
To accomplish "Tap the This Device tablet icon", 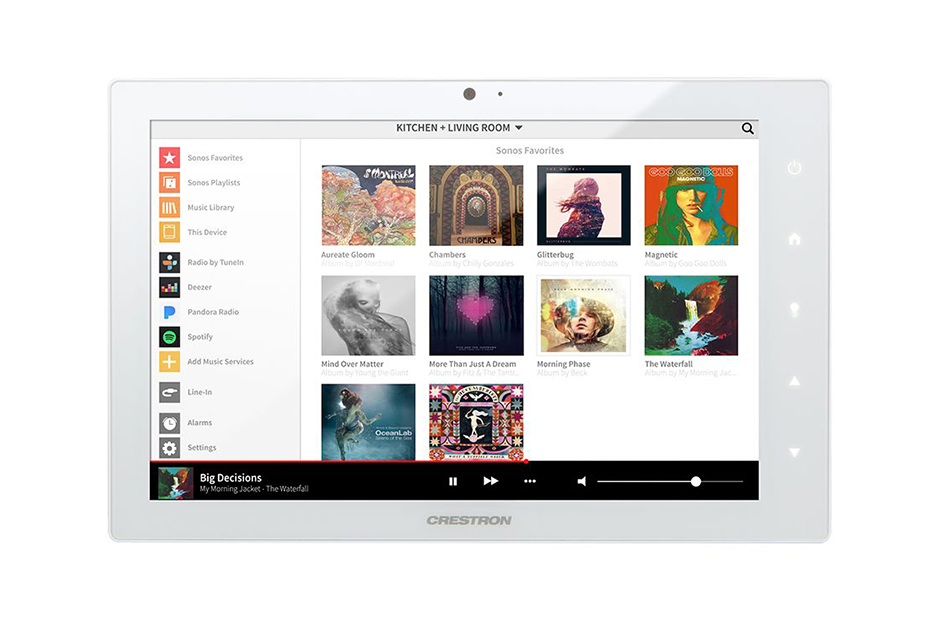I will [170, 232].
